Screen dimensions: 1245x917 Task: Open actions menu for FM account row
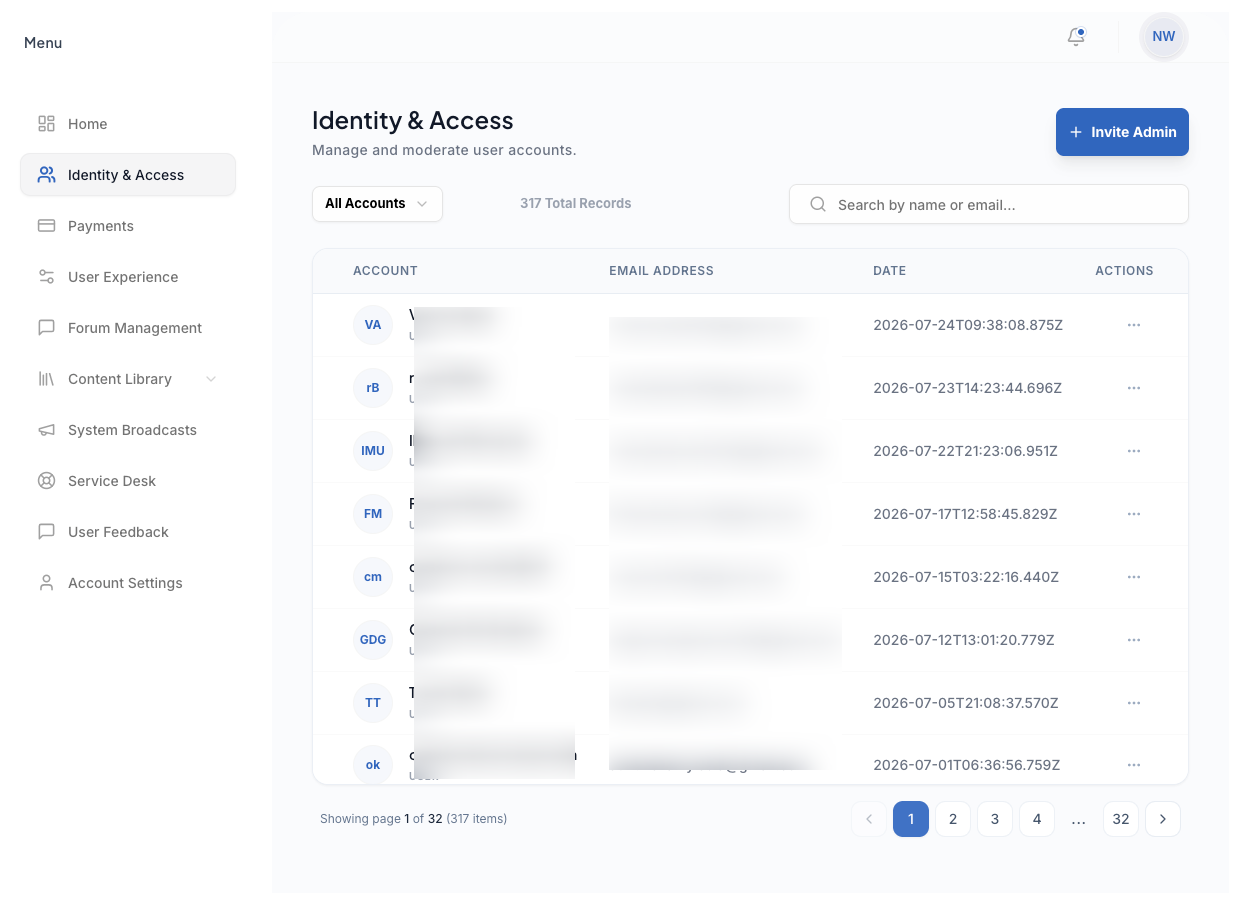pos(1134,514)
